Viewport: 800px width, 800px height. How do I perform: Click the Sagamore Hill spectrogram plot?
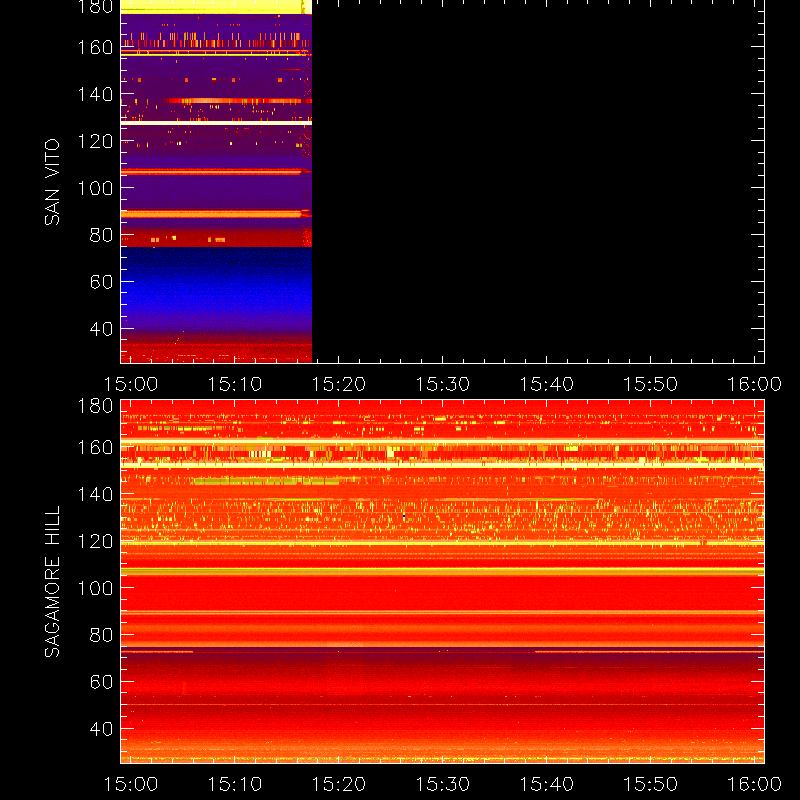(x=442, y=581)
